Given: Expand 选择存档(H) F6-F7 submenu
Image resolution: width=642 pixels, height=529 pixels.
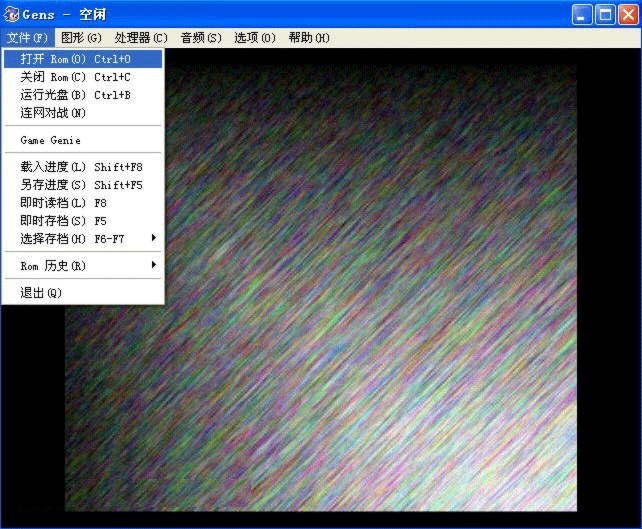Looking at the screenshot, I should click(83, 239).
